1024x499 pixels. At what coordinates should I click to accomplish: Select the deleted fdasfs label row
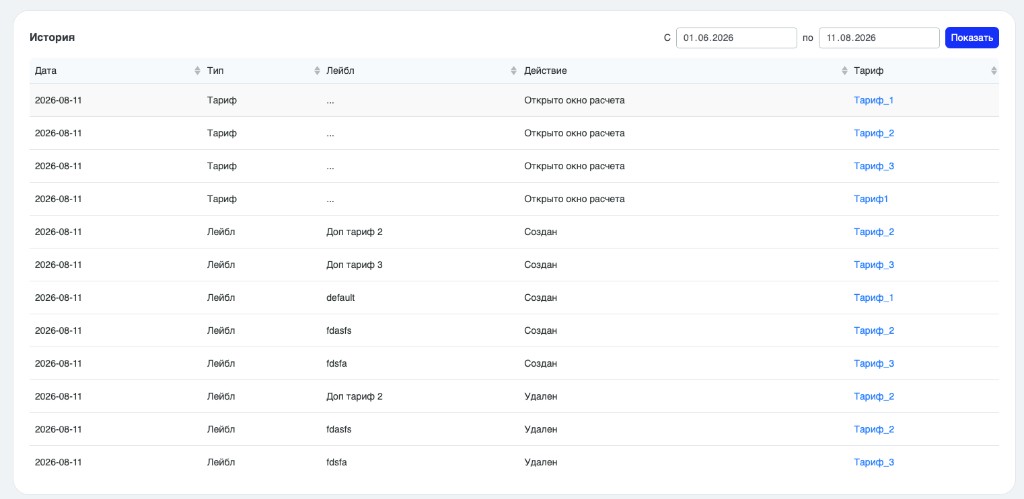pos(514,429)
